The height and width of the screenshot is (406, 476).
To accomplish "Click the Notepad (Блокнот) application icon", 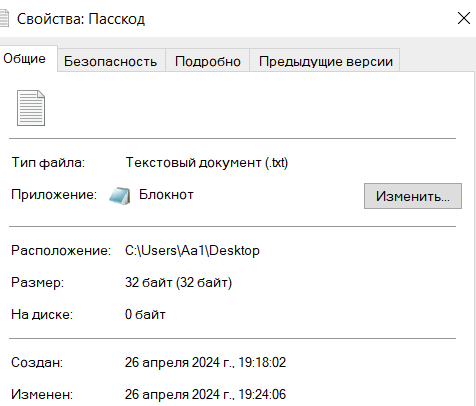I will click(120, 196).
